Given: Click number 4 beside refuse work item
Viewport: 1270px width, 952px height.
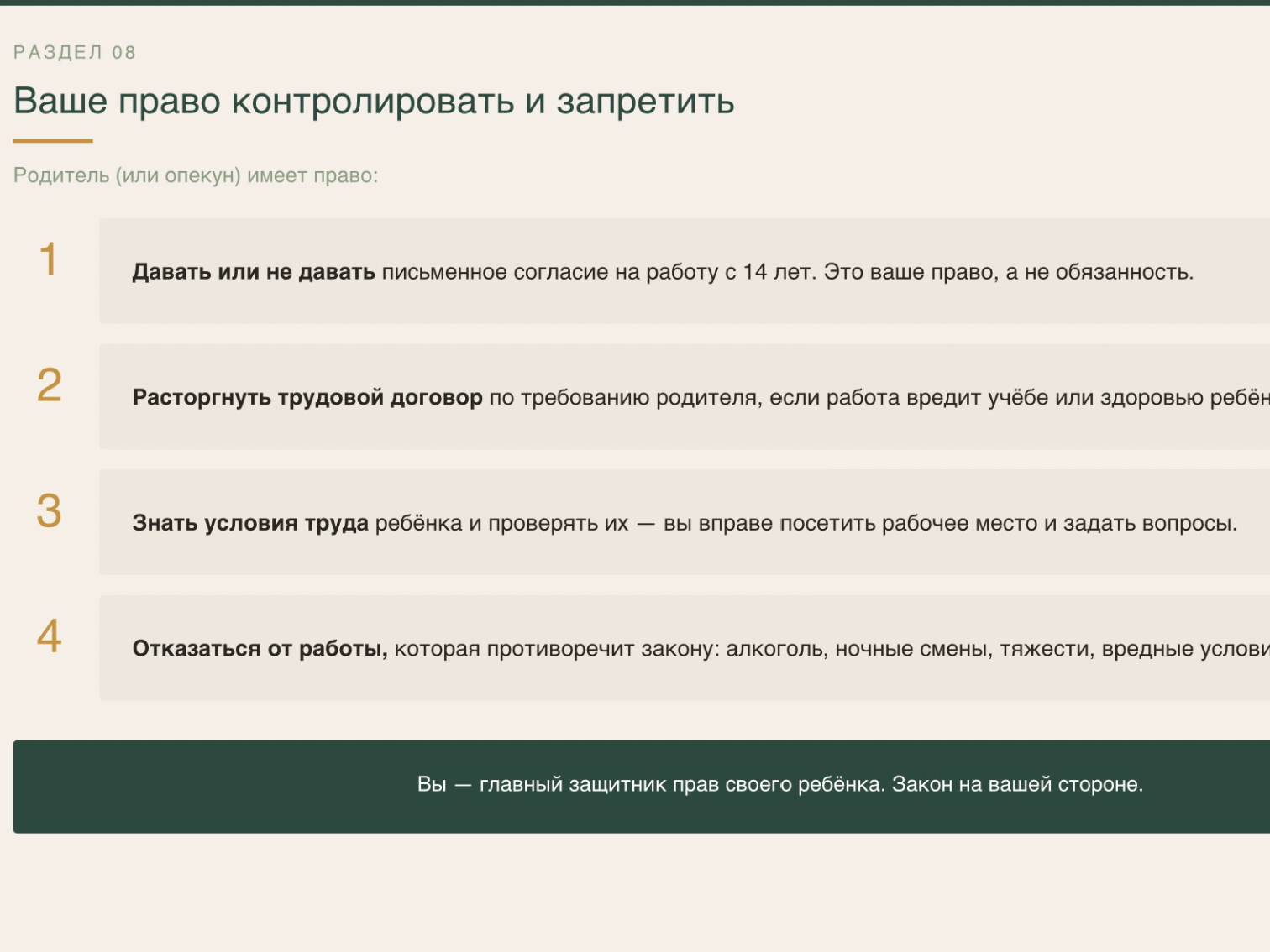Looking at the screenshot, I should pos(49,636).
